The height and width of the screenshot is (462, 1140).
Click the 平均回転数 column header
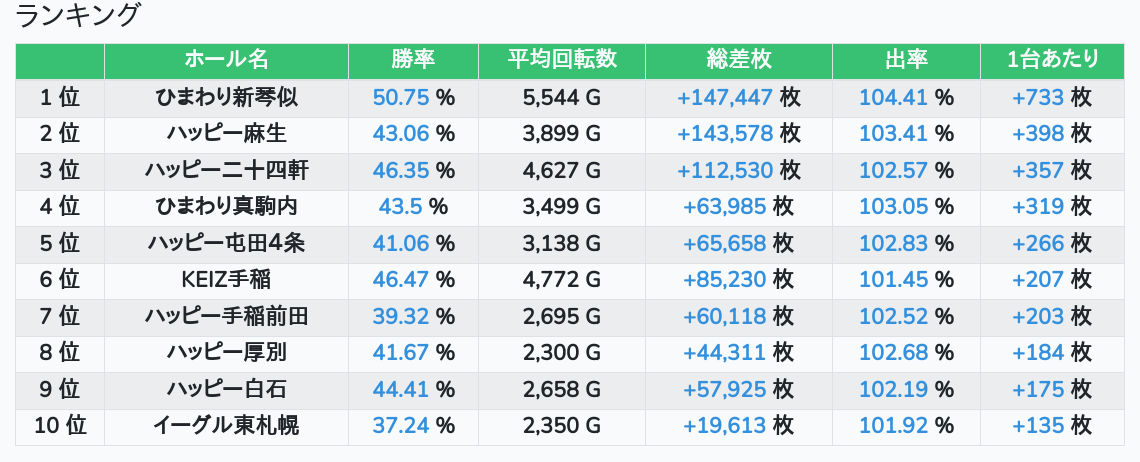(561, 60)
